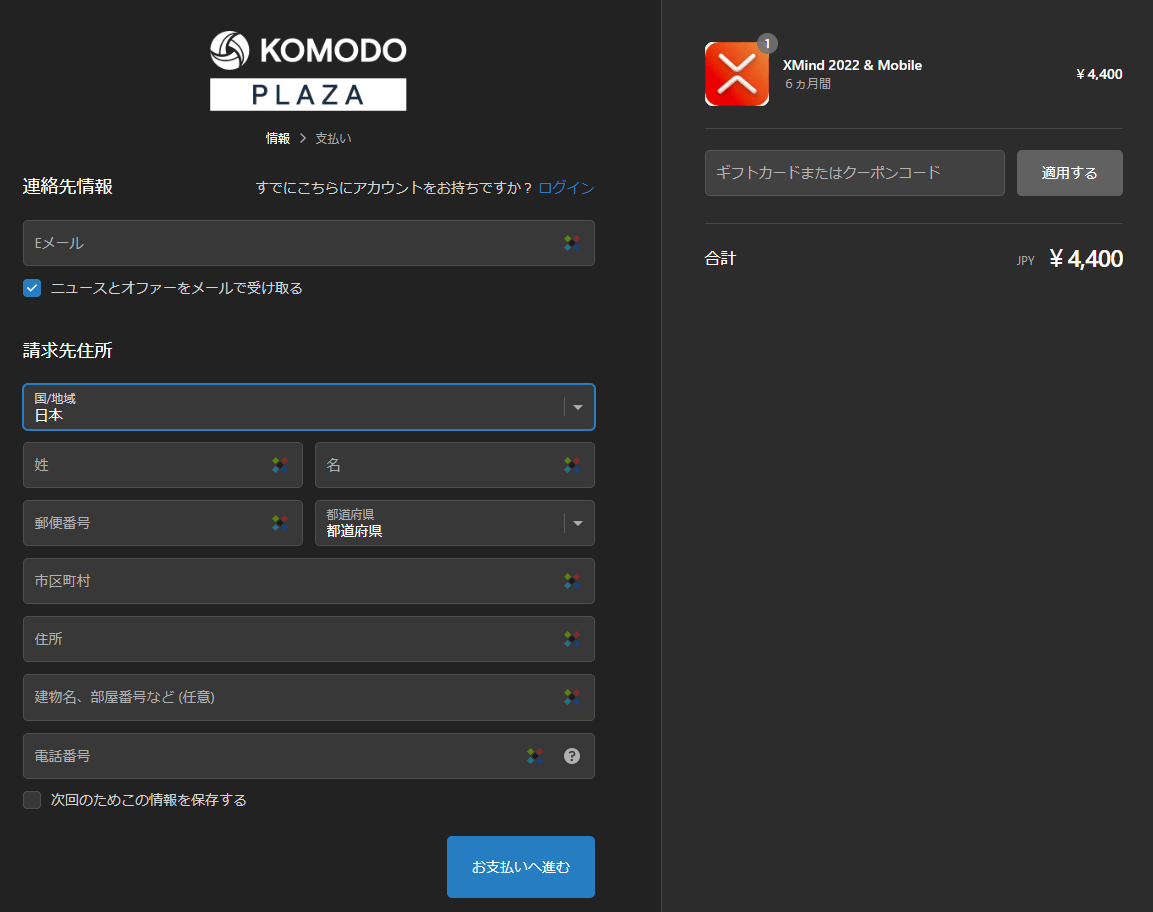Image resolution: width=1153 pixels, height=912 pixels.
Task: Click autofill icon in Eメール field
Action: coord(571,243)
